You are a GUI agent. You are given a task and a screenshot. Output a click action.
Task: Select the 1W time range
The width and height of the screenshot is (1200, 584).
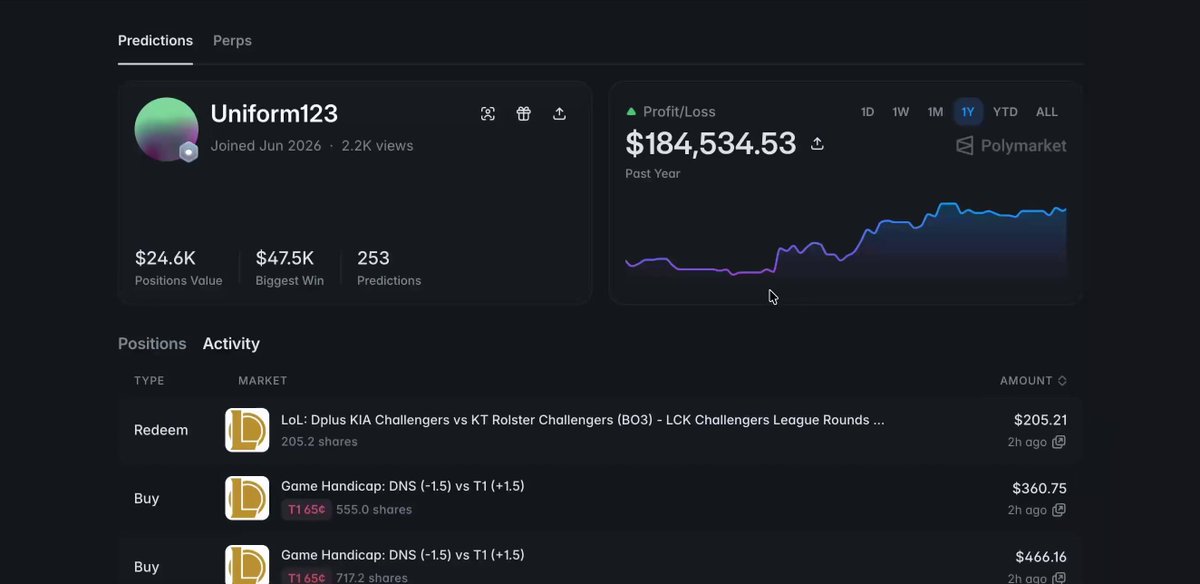[901, 112]
